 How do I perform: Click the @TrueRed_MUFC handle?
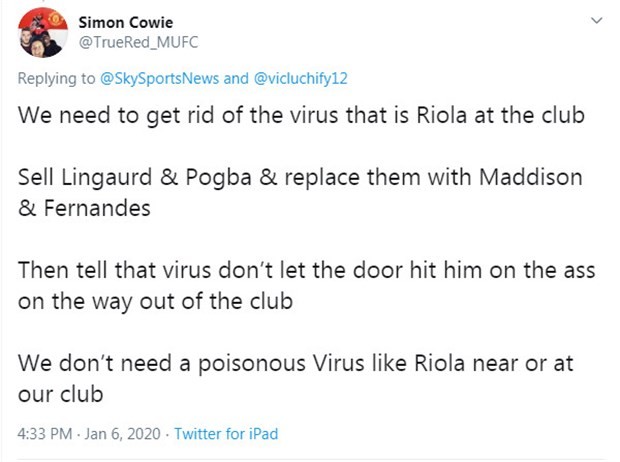click(x=128, y=43)
